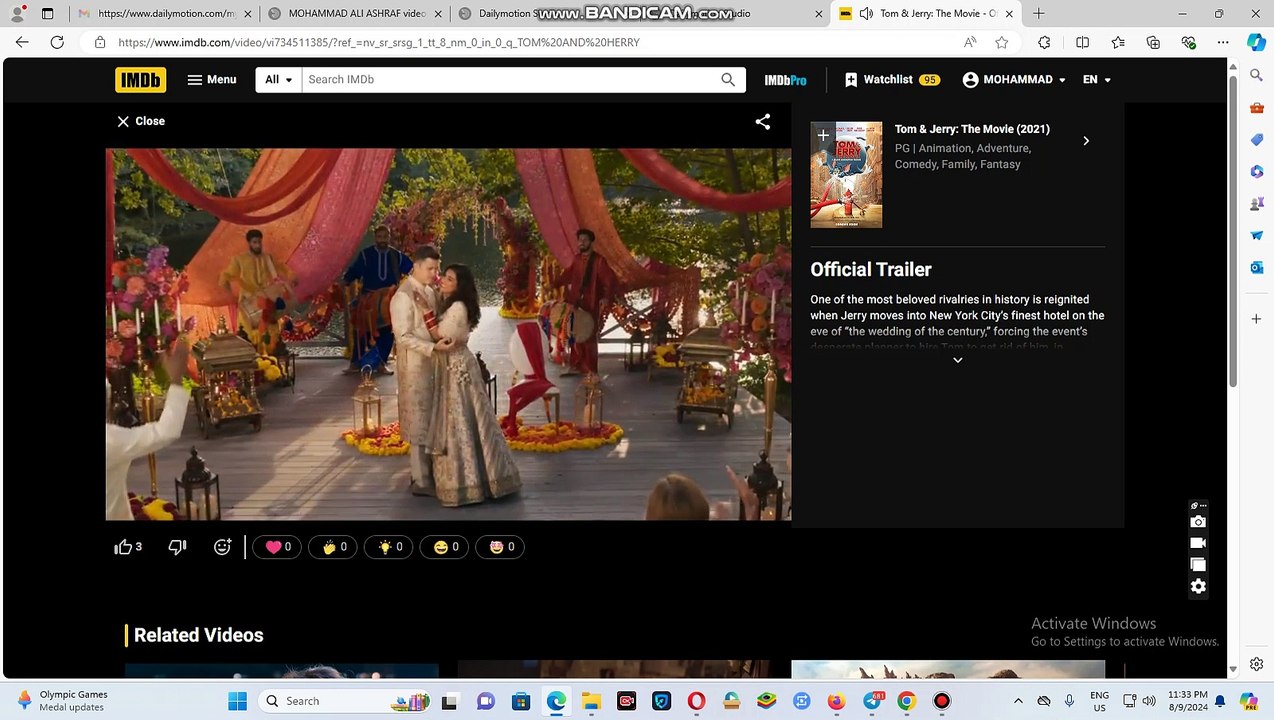
Task: Open Outlook from the Edge sidebar
Action: click(x=1257, y=267)
